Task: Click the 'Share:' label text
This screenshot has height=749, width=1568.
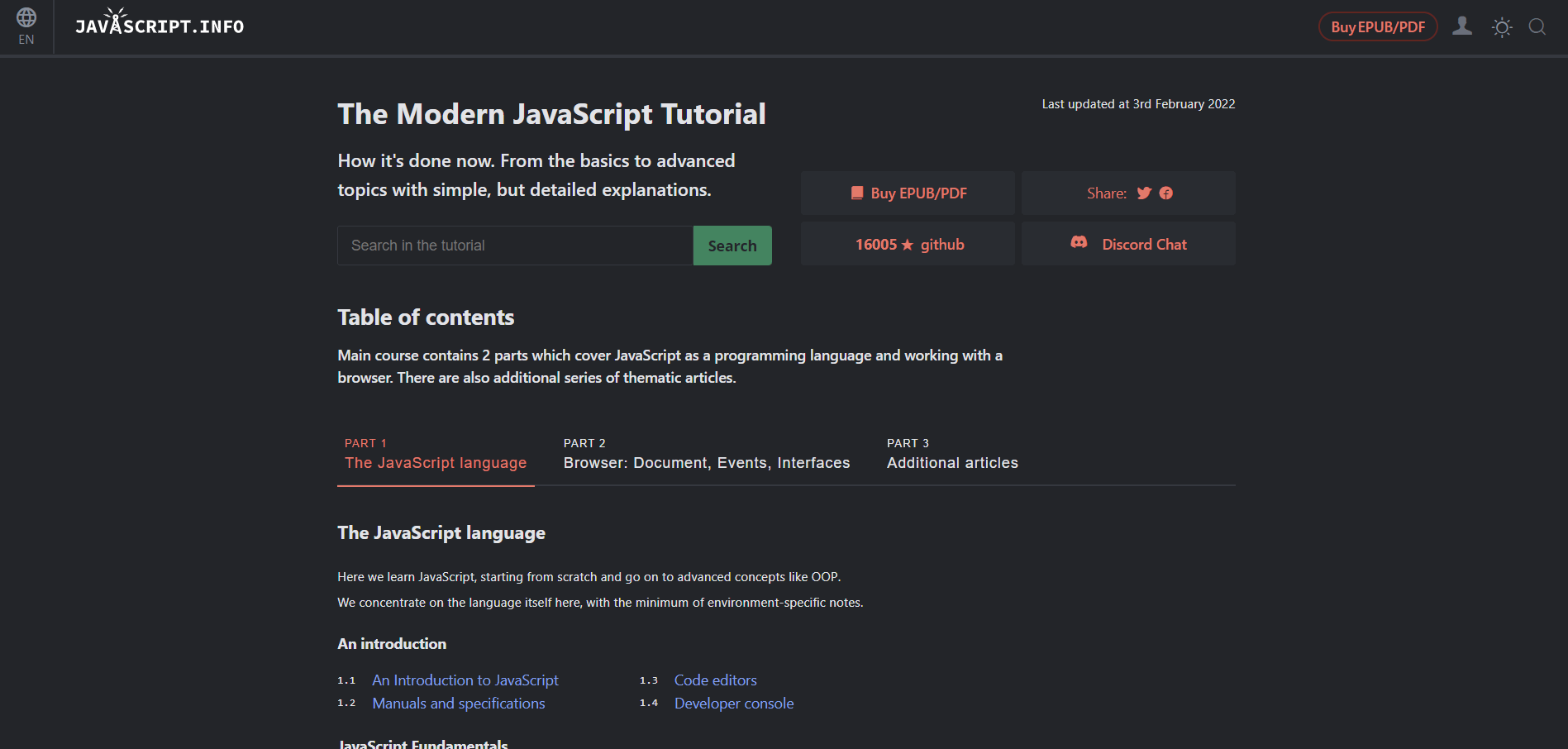Action: pyautogui.click(x=1107, y=193)
